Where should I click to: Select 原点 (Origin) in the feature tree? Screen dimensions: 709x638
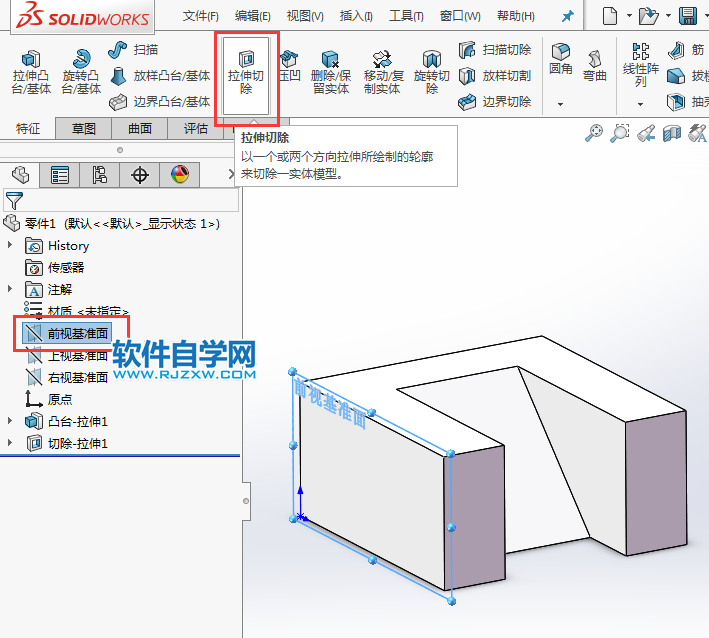click(48, 399)
